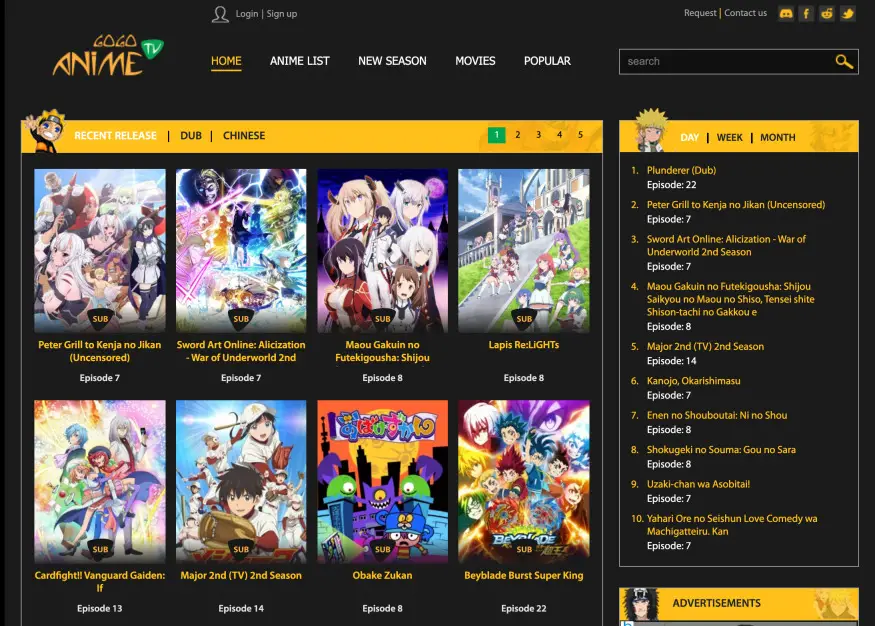The height and width of the screenshot is (626, 875).
Task: Open the Lapis Re:LiGHTs title link
Action: (523, 345)
